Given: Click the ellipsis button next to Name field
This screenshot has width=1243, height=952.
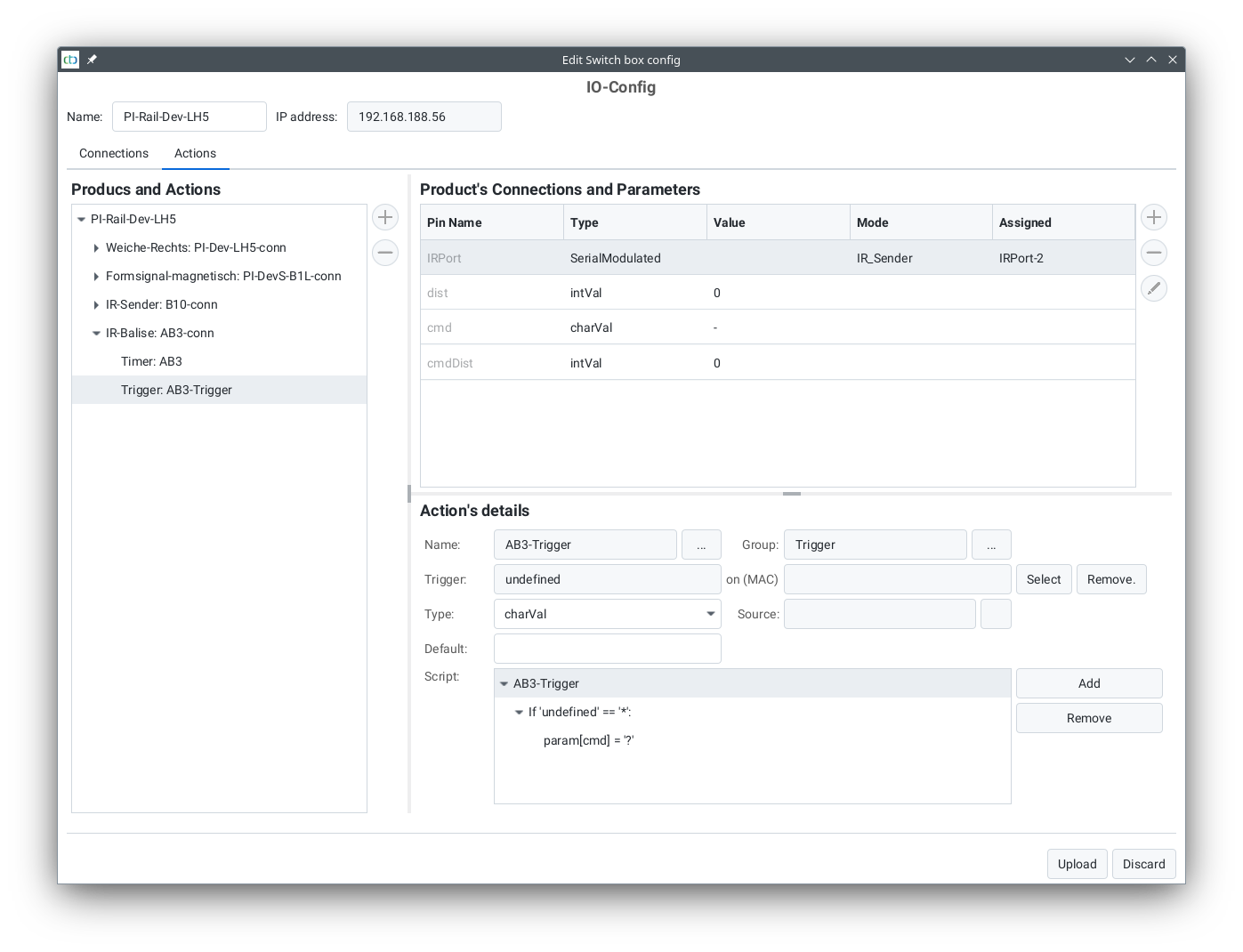Looking at the screenshot, I should click(701, 545).
